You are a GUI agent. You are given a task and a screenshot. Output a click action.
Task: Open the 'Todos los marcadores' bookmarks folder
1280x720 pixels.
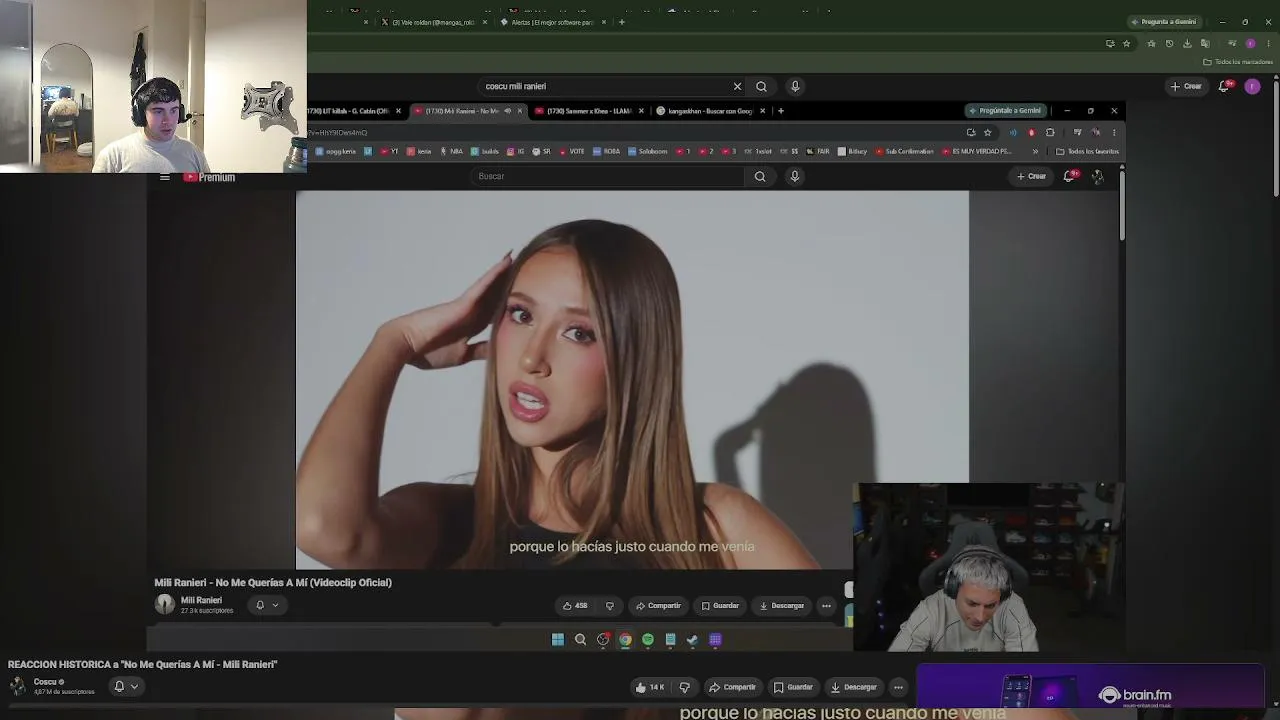click(1239, 62)
